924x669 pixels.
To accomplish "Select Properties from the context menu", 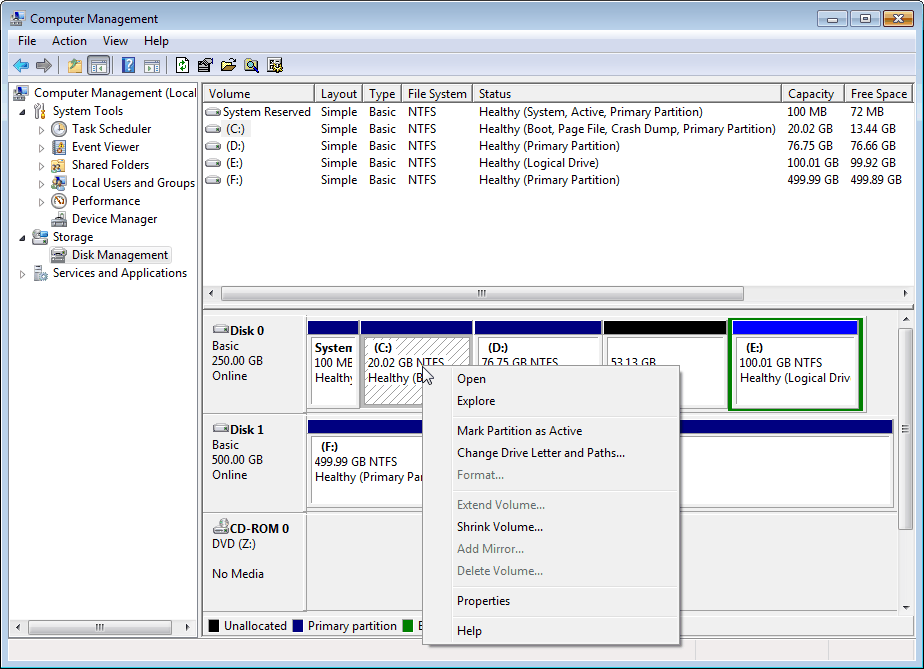I will [552, 601].
